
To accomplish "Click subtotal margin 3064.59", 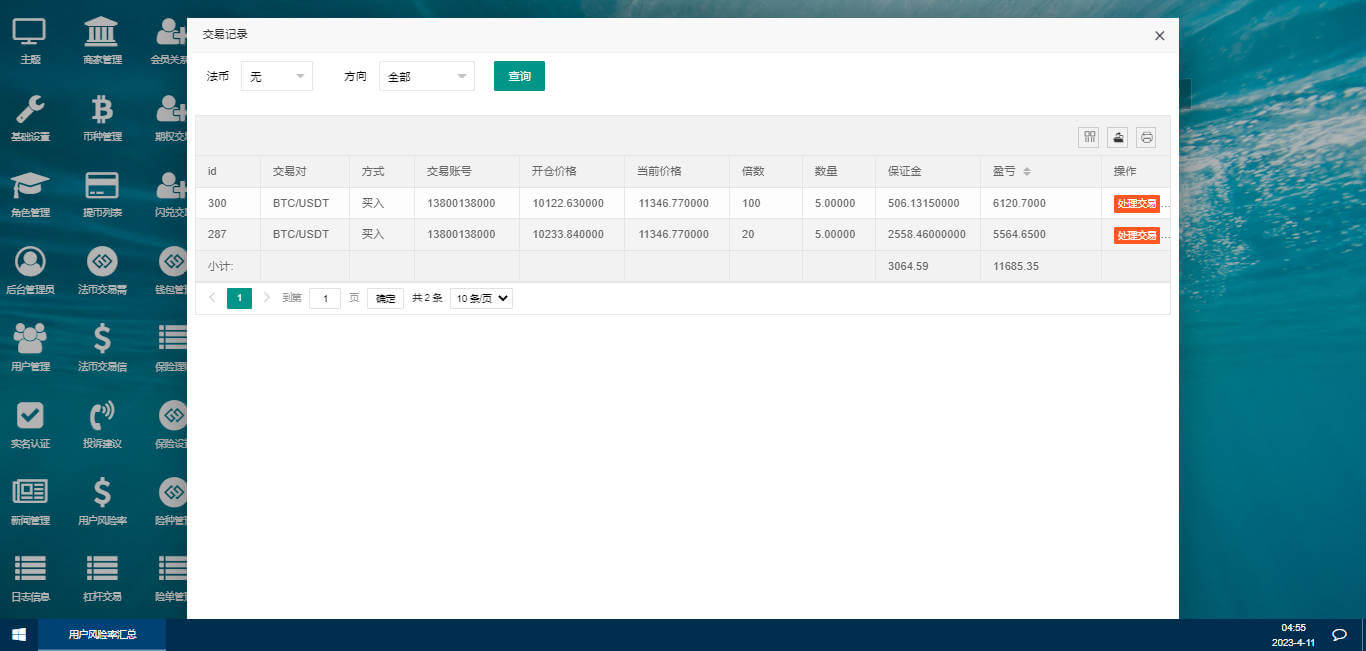I will coord(908,266).
